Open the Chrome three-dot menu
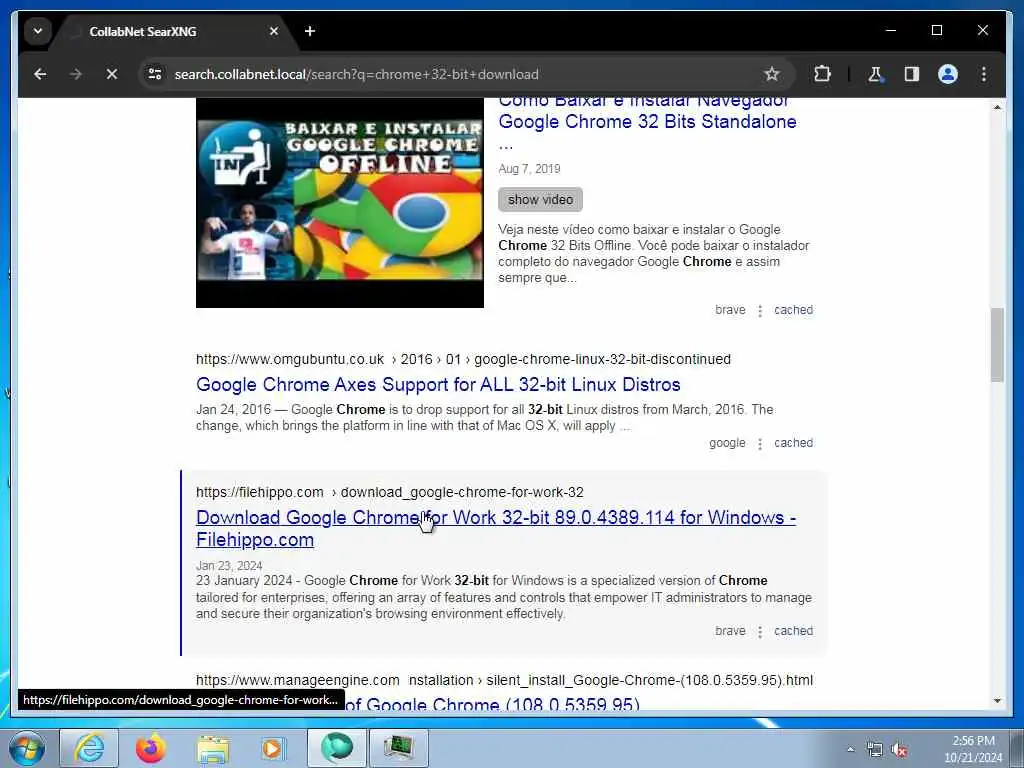This screenshot has width=1024, height=768. coord(984,74)
